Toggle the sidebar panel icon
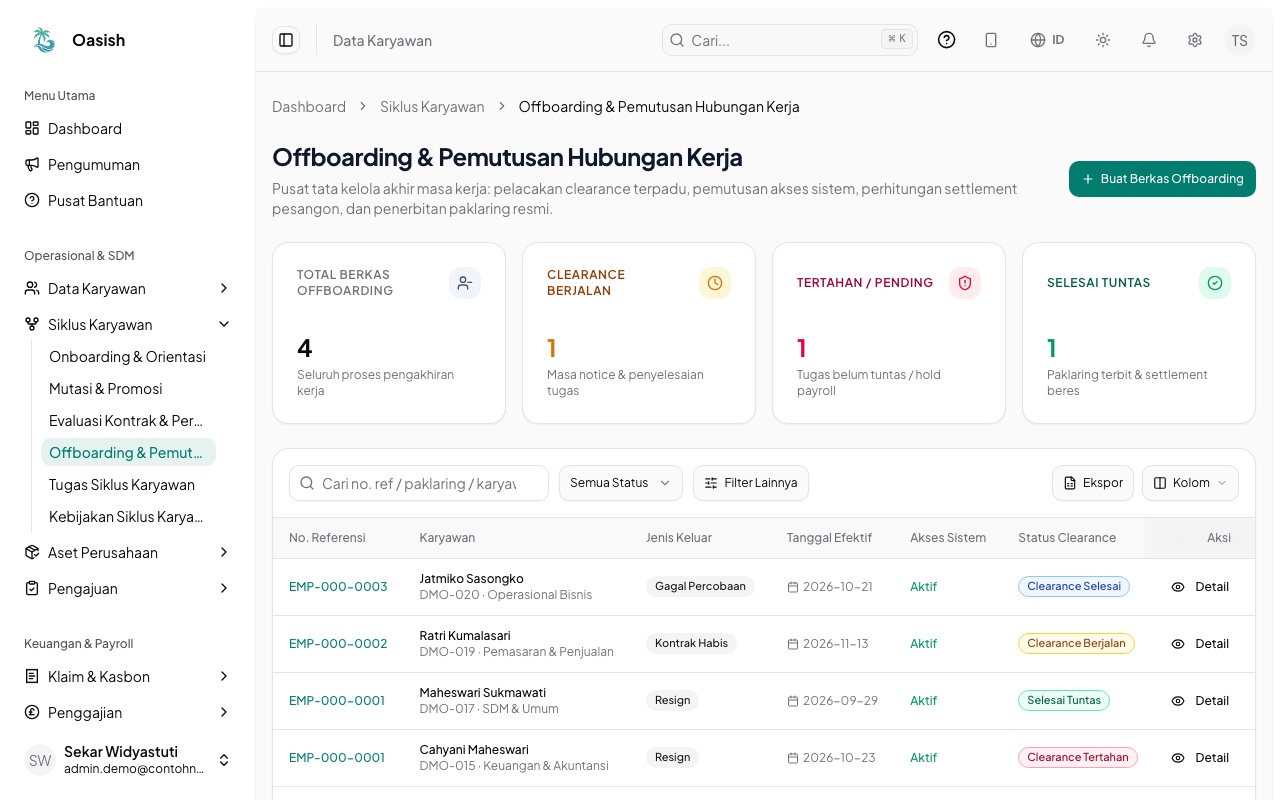Image resolution: width=1280 pixels, height=800 pixels. [x=286, y=40]
